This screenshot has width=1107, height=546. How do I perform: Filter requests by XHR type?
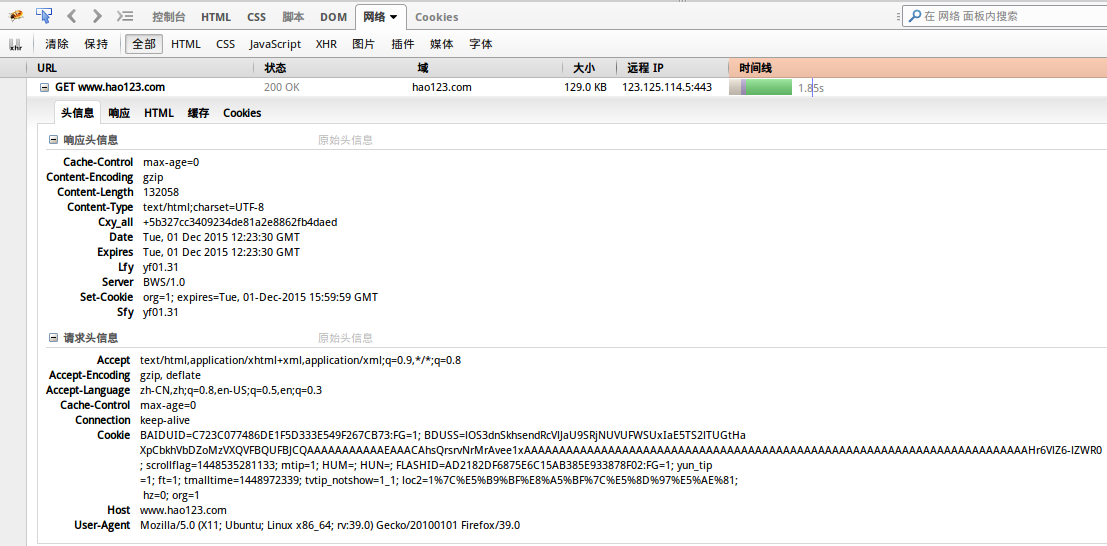326,44
